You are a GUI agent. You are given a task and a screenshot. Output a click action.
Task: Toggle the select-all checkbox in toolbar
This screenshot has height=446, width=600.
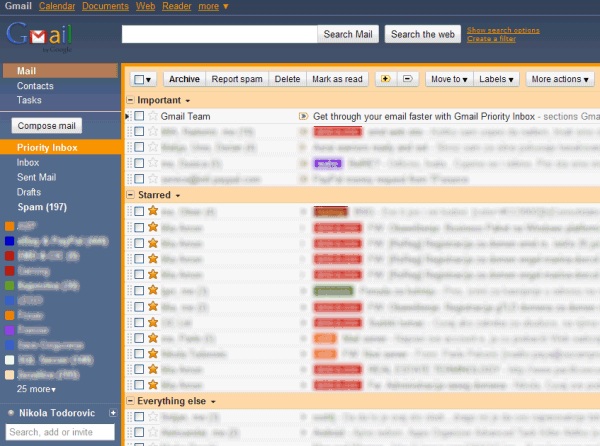139,78
